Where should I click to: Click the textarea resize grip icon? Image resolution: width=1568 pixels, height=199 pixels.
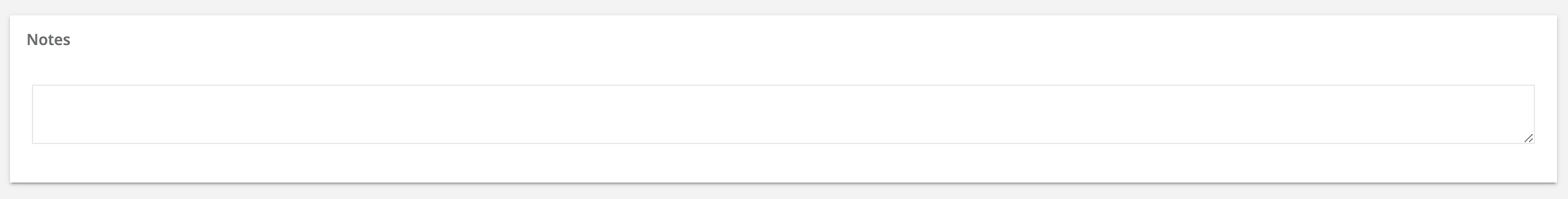click(1528, 139)
